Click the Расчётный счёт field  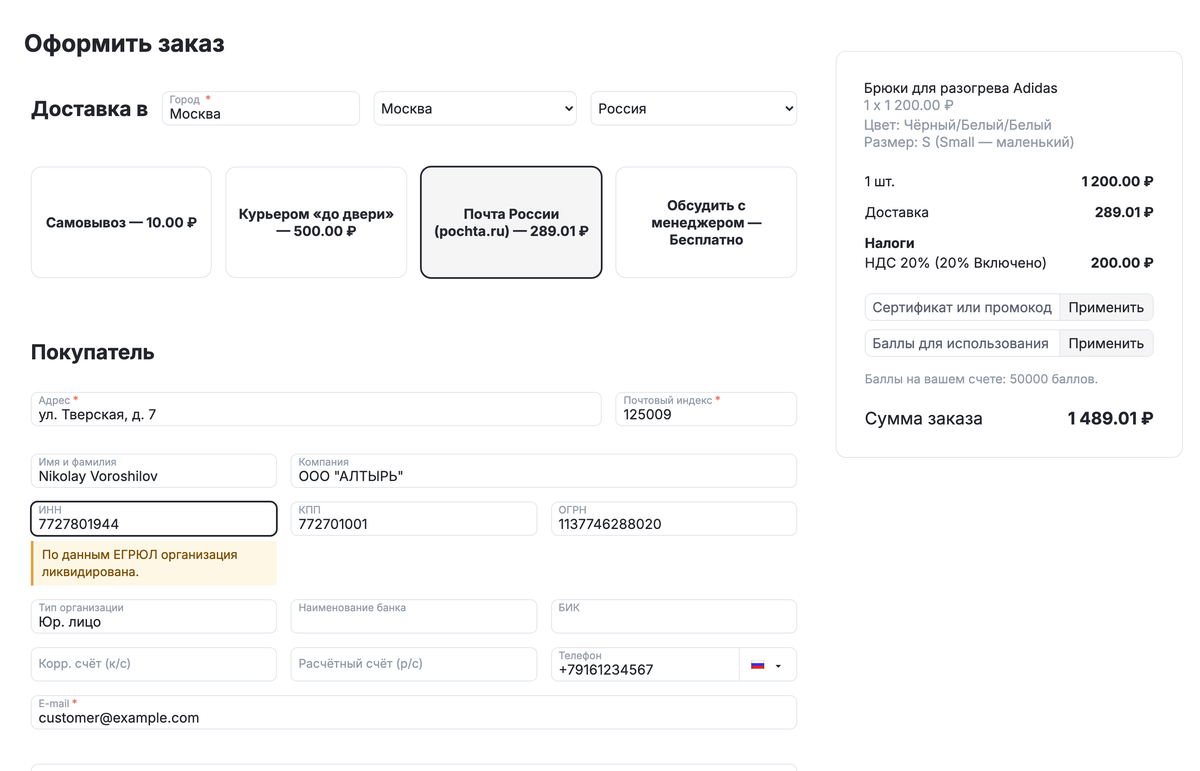[x=414, y=665]
